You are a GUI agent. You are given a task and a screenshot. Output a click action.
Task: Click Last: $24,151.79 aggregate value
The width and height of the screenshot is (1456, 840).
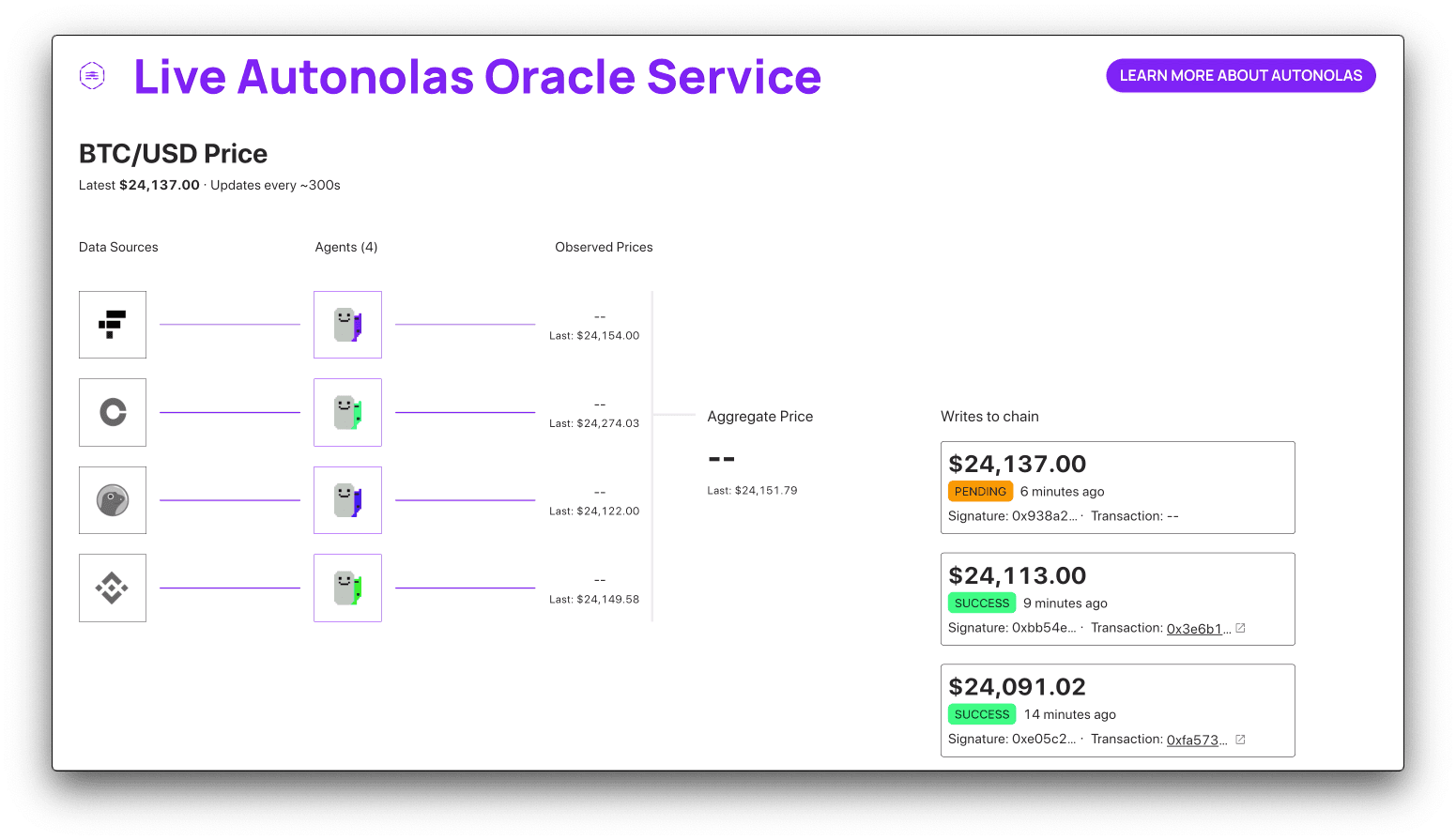pos(752,490)
